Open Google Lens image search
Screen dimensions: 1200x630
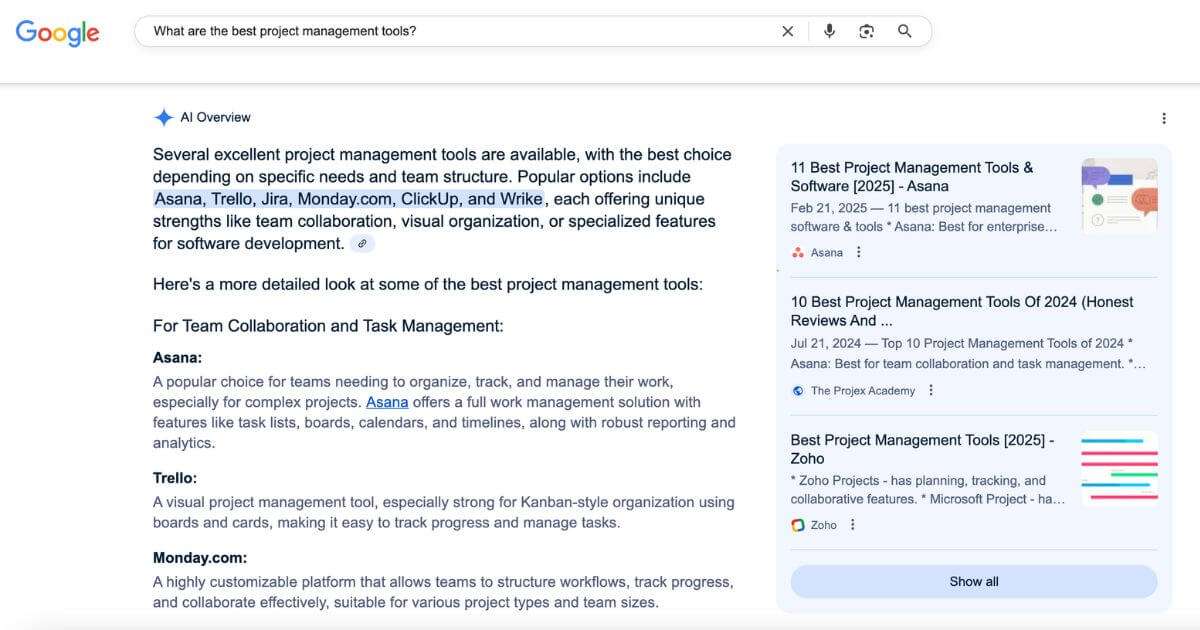pyautogui.click(x=866, y=31)
